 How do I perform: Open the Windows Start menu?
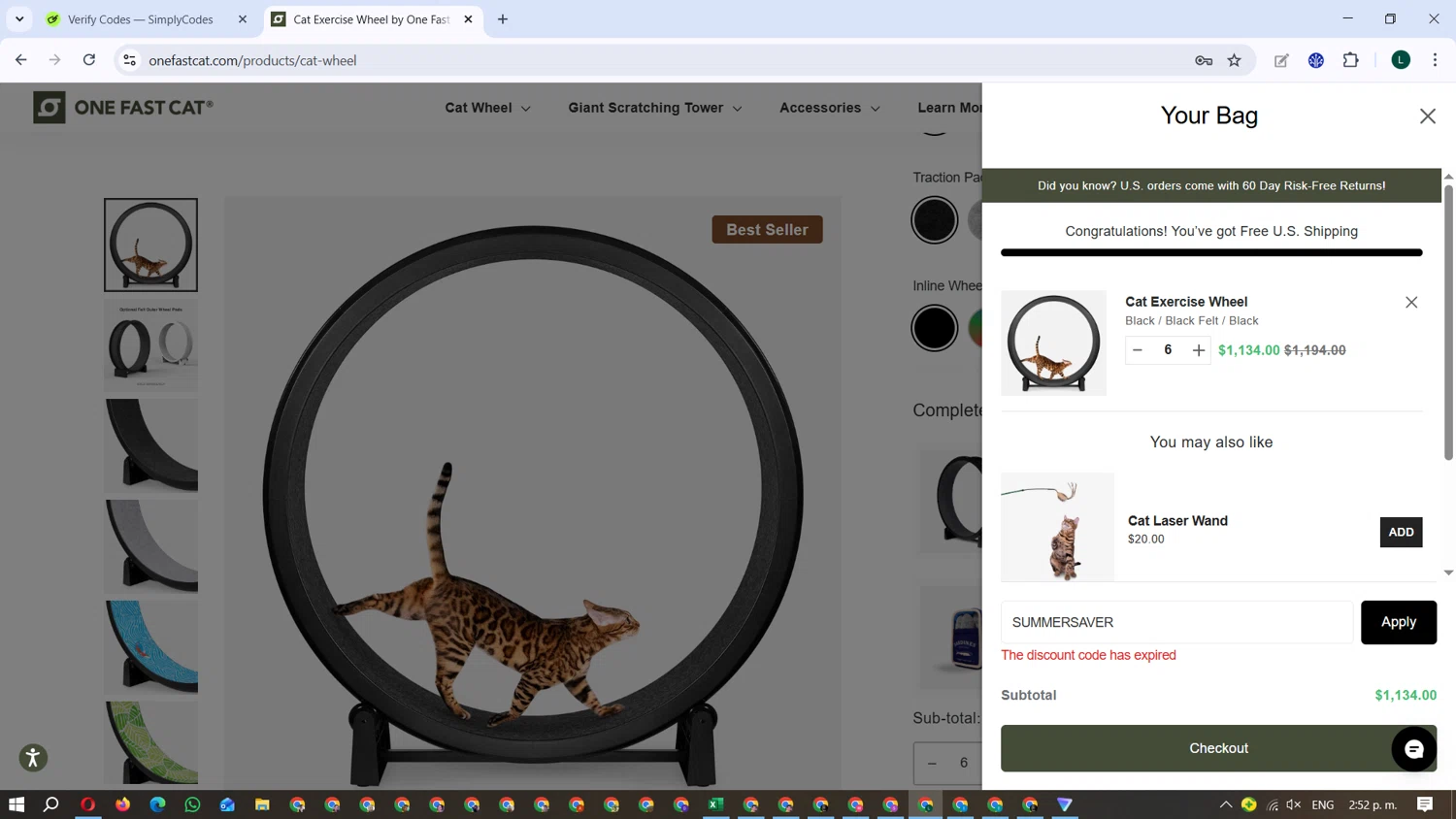(17, 804)
